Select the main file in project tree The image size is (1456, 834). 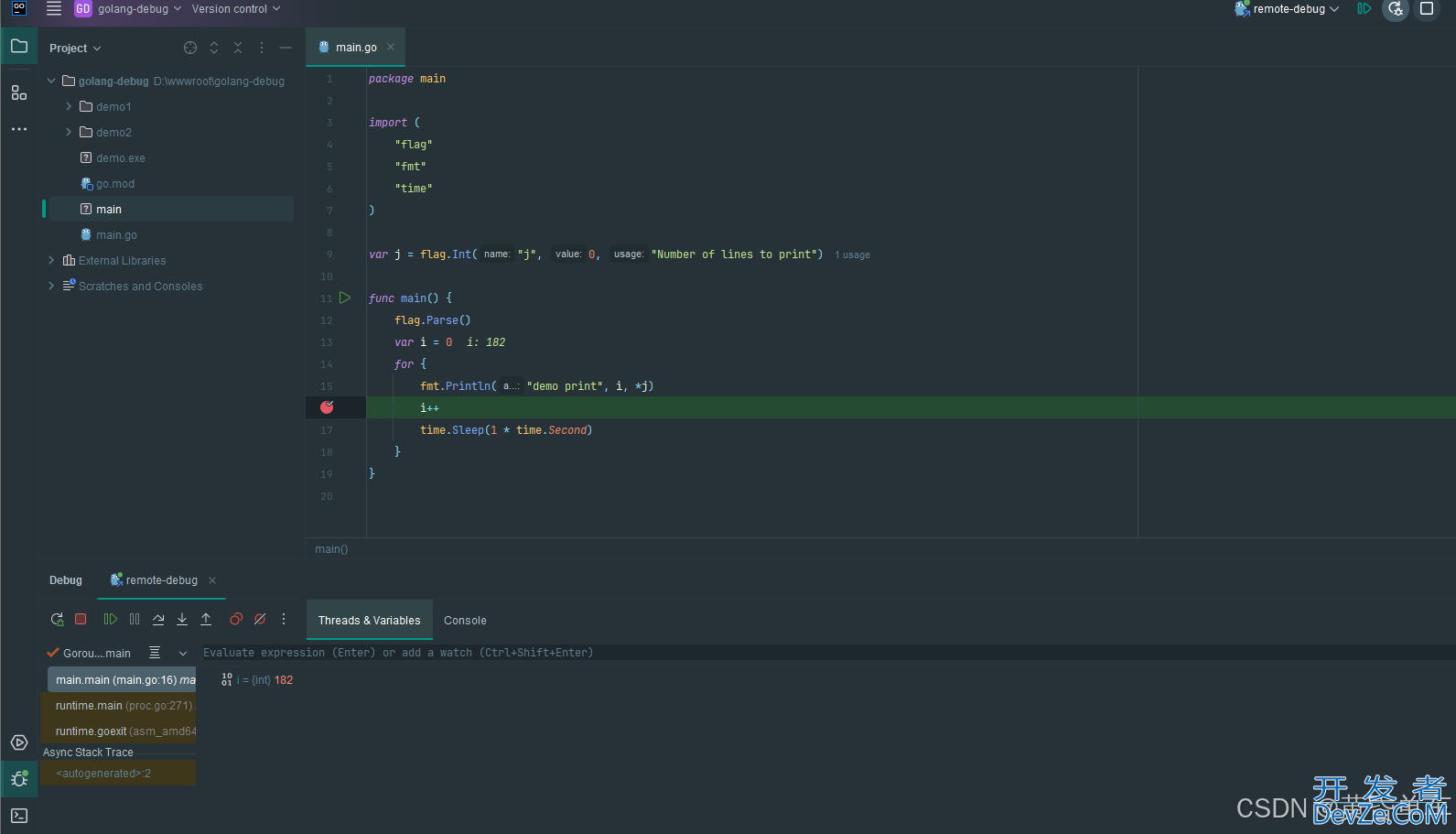pyautogui.click(x=171, y=209)
